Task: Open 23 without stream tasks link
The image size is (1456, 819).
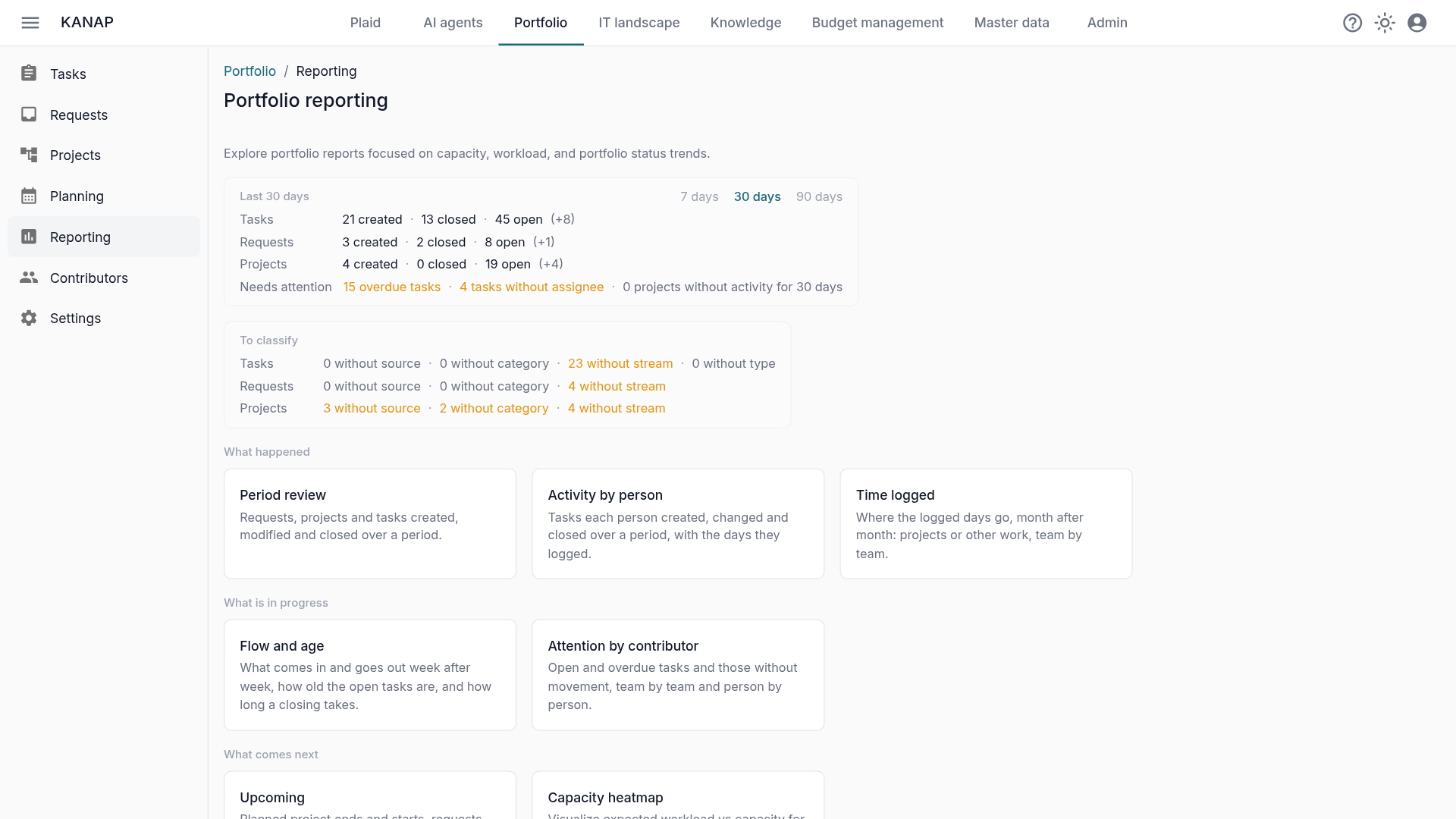Action: [620, 363]
